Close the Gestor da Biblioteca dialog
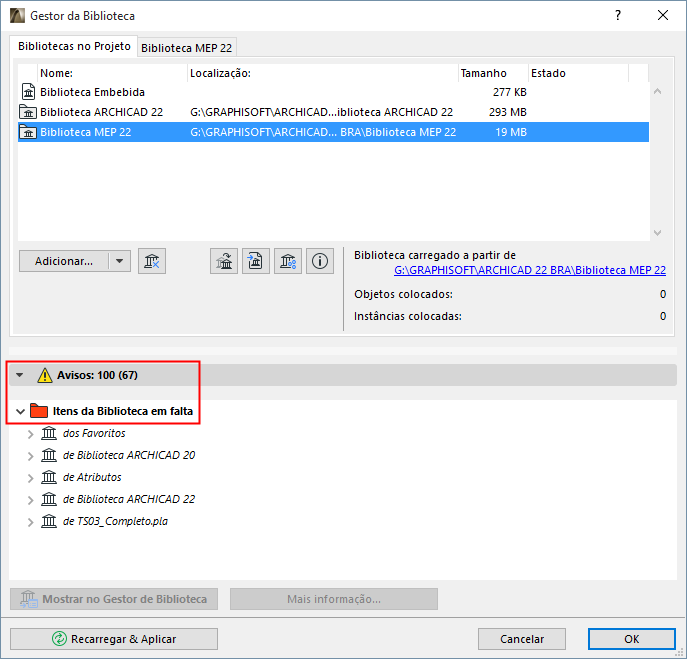 pyautogui.click(x=663, y=15)
